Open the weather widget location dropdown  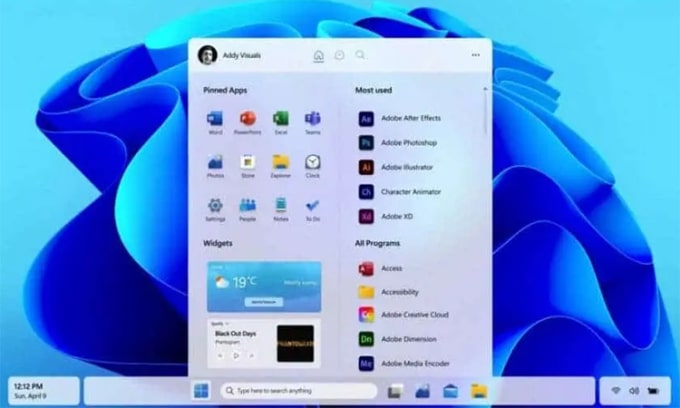[219, 267]
